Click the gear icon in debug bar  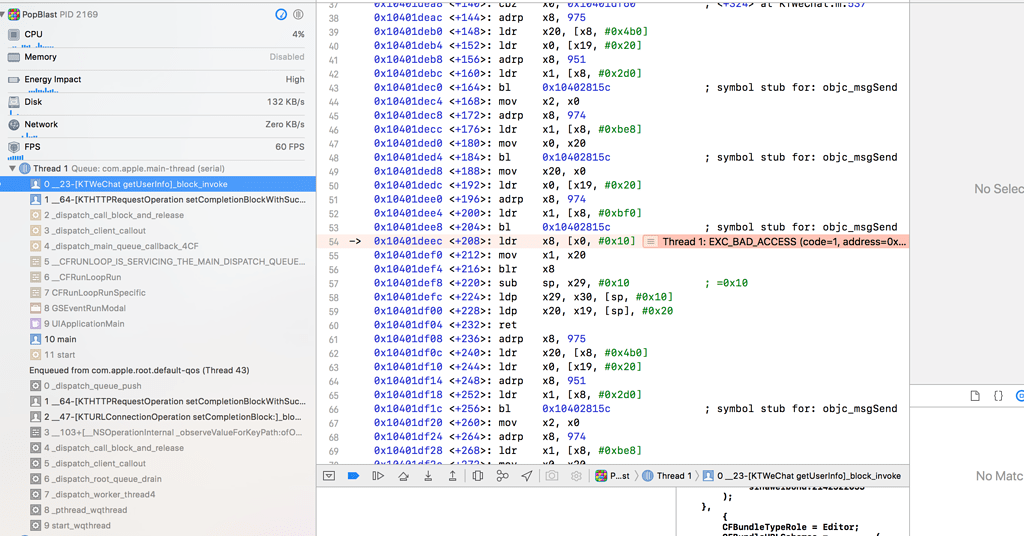(576, 476)
